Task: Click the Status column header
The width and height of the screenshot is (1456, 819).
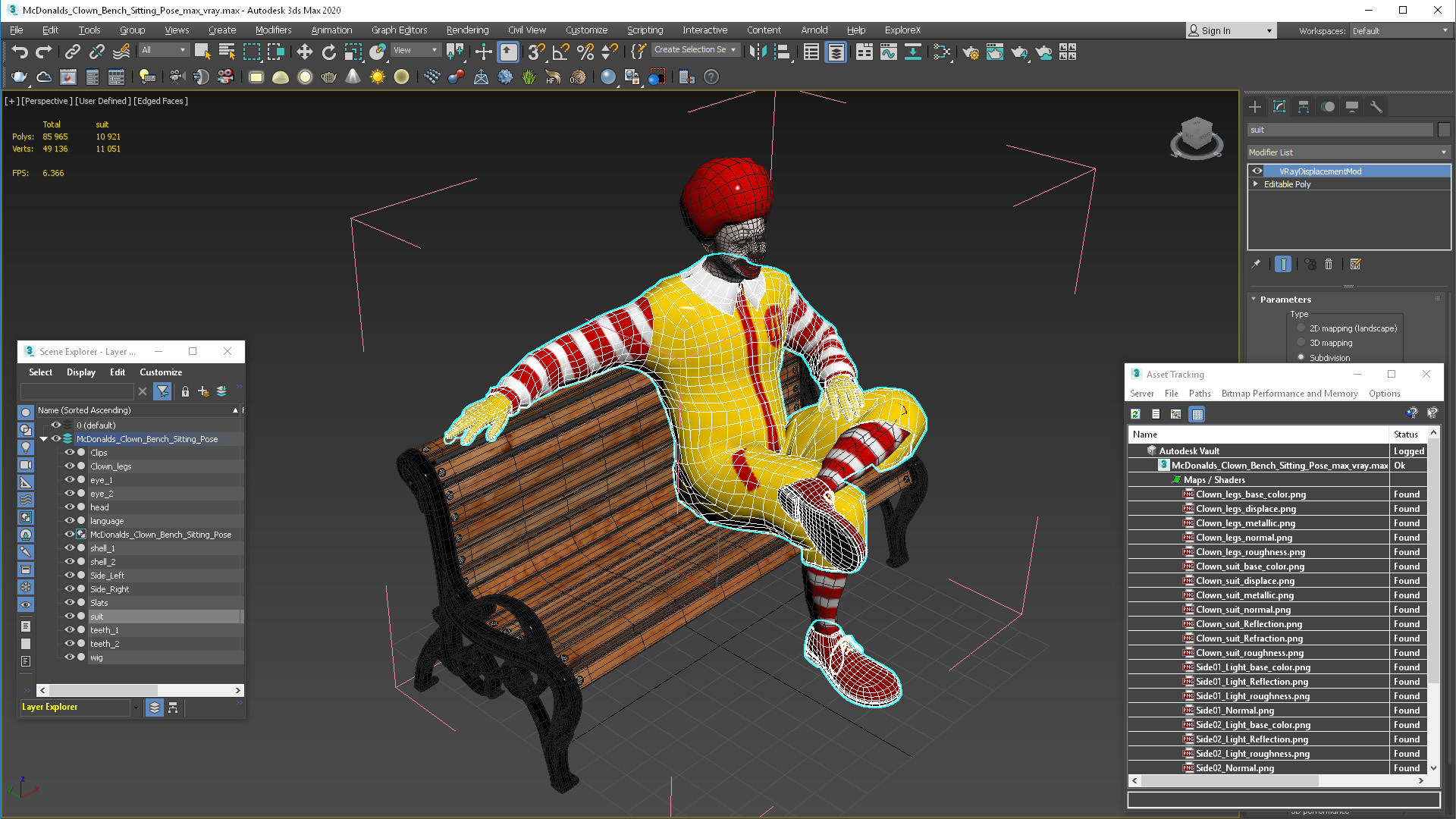Action: [x=1406, y=435]
